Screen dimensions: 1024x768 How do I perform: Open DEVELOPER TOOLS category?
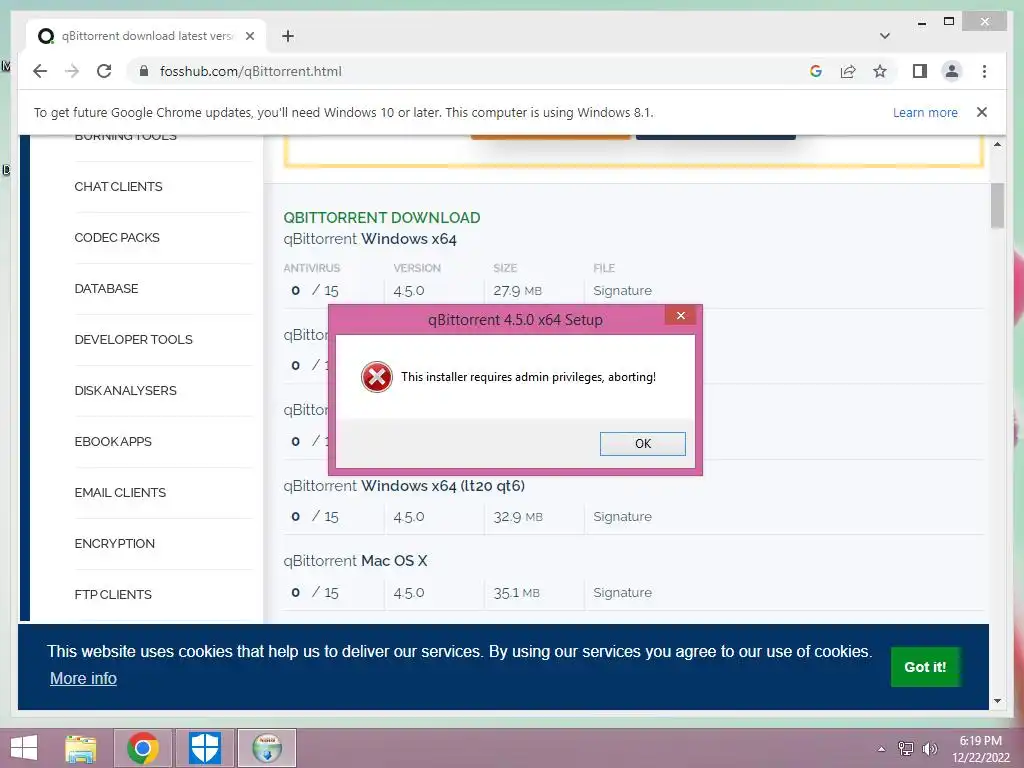133,340
